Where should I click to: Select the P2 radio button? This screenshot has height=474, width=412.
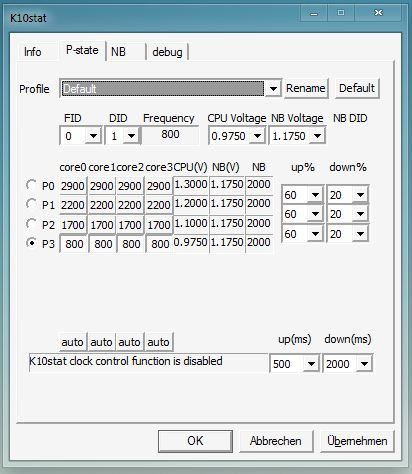click(31, 224)
